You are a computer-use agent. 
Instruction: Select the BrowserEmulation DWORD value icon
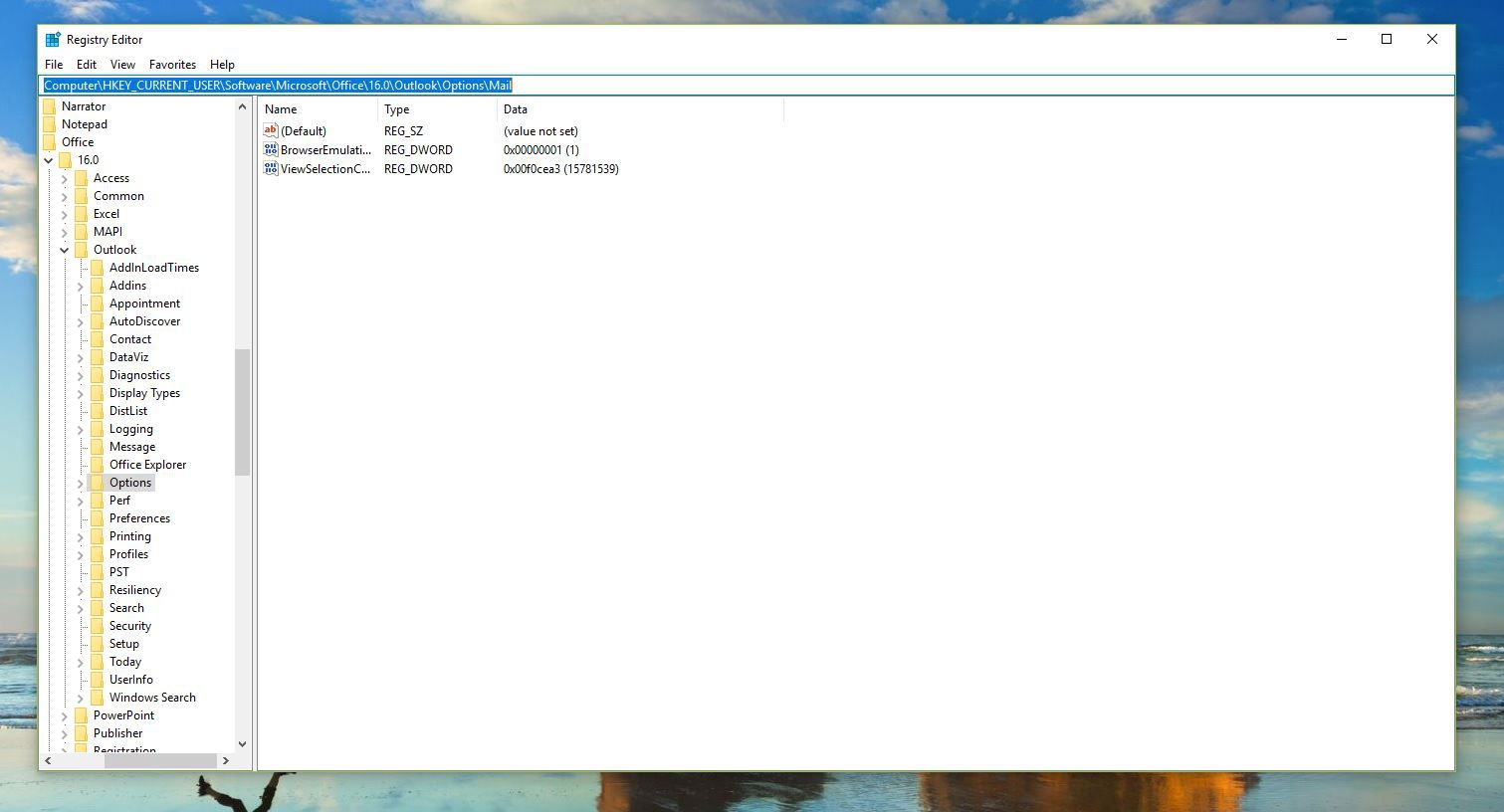point(270,149)
